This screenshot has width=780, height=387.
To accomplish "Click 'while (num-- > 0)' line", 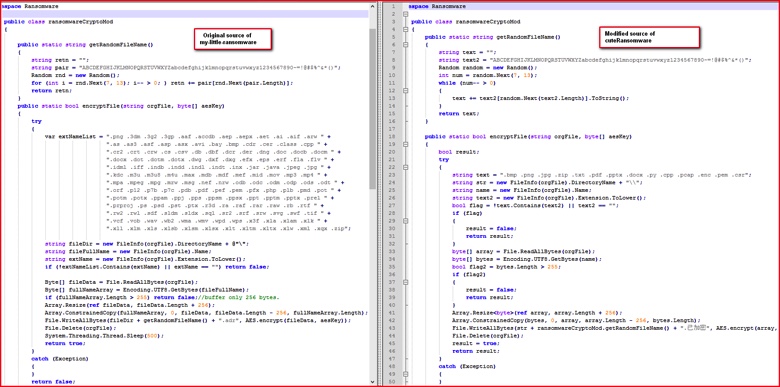I will click(x=467, y=83).
